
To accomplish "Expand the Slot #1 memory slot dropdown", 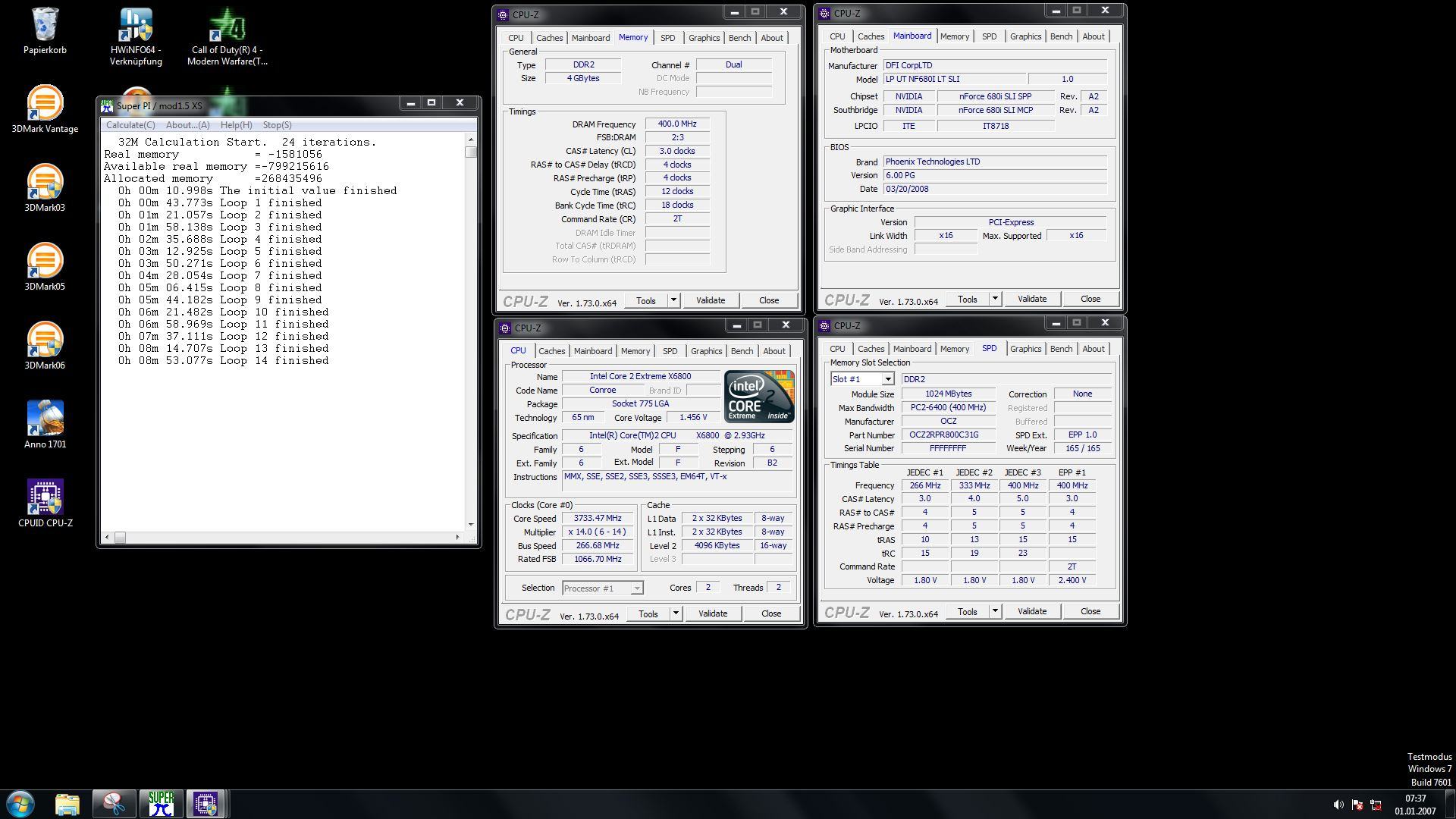I will [887, 379].
